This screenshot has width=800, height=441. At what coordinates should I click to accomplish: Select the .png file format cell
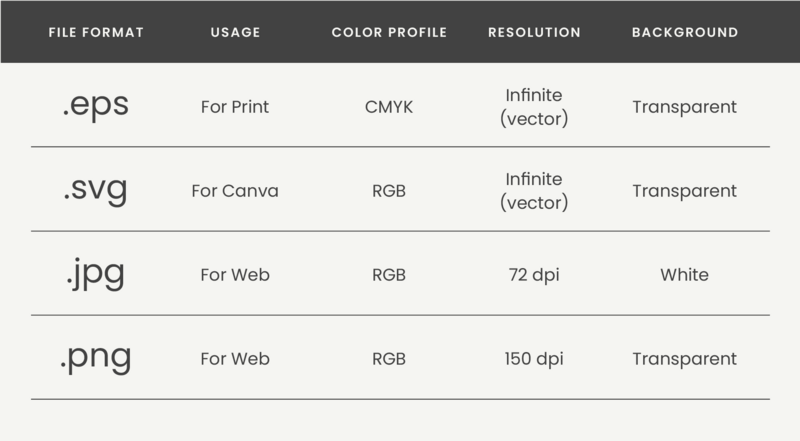click(x=95, y=357)
